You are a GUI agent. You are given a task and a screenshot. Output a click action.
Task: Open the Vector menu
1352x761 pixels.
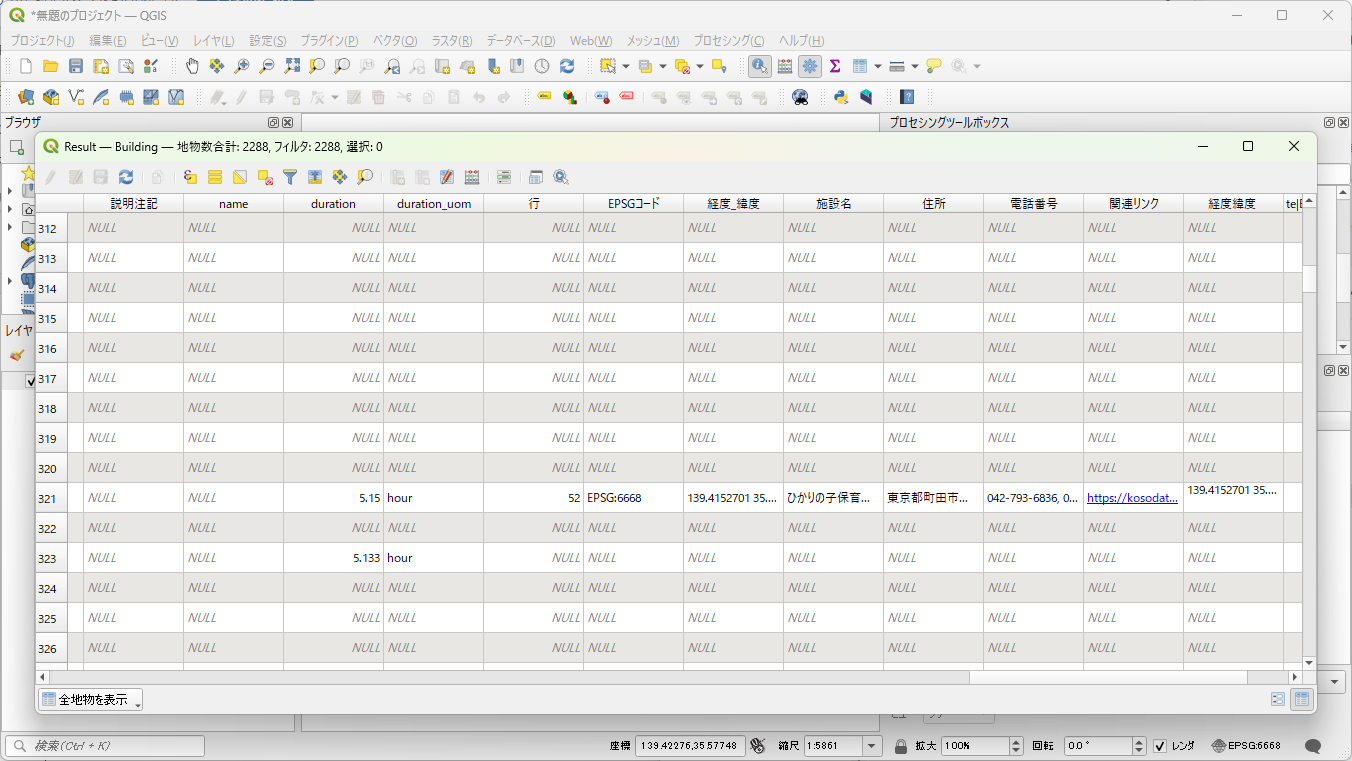[x=394, y=41]
